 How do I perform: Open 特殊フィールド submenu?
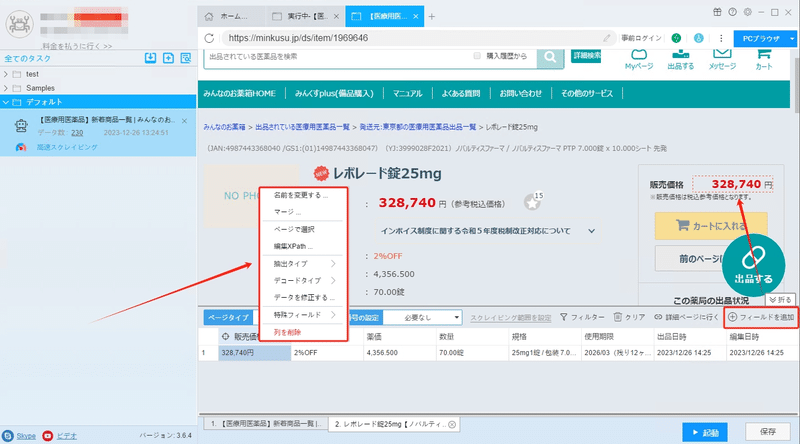tap(303, 315)
